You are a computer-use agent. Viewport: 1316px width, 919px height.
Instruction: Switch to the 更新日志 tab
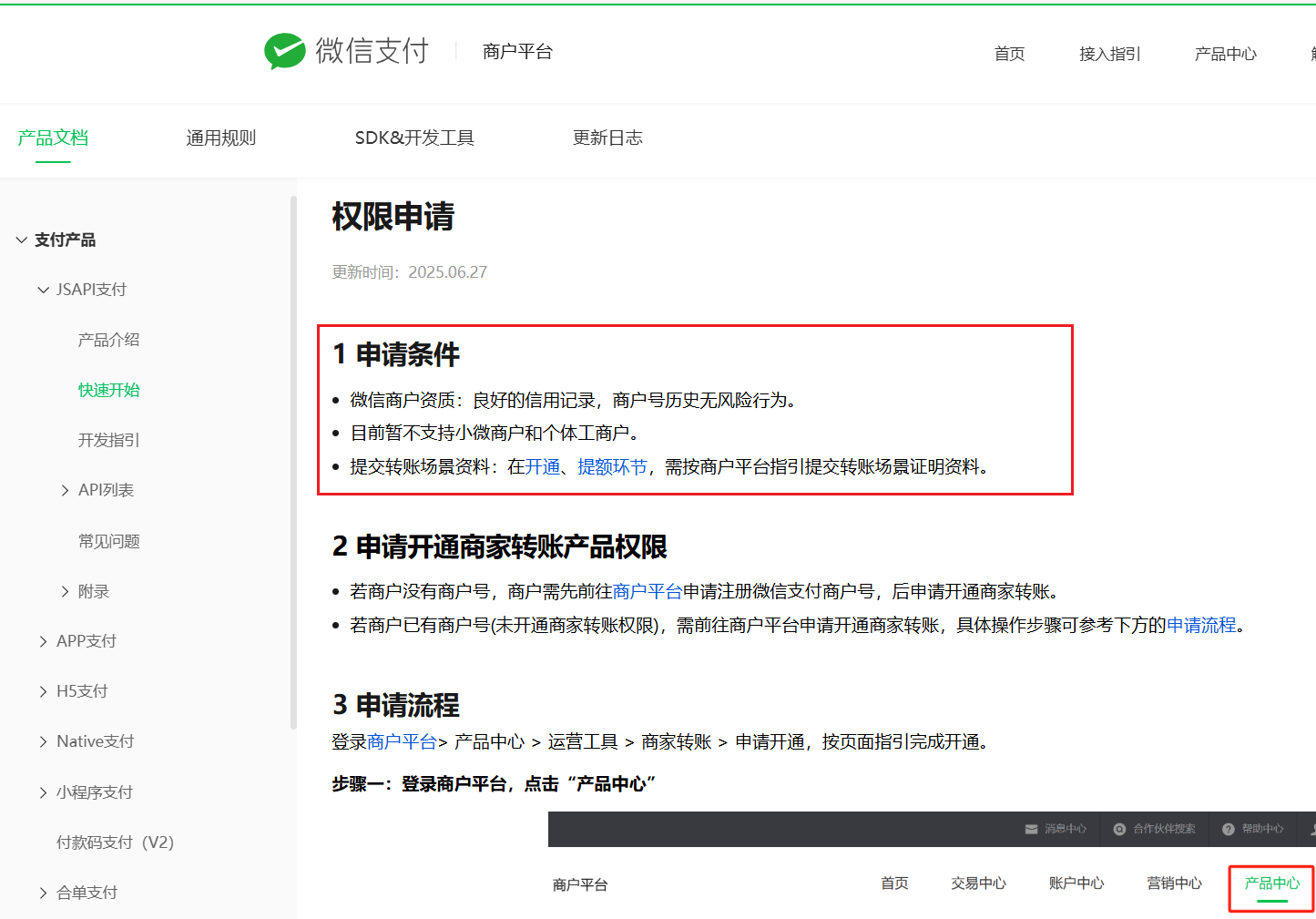point(607,138)
